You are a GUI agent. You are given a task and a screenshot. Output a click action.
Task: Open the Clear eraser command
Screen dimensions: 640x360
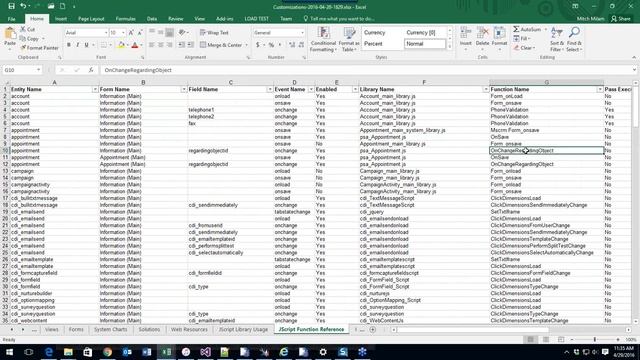523,48
